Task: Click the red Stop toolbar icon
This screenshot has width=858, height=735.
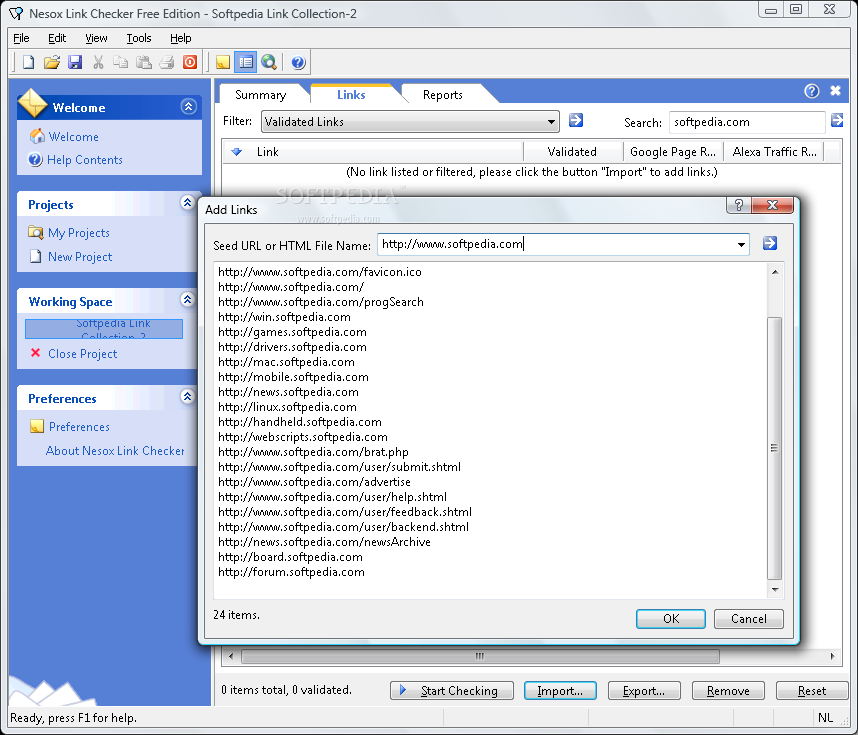Action: click(190, 62)
